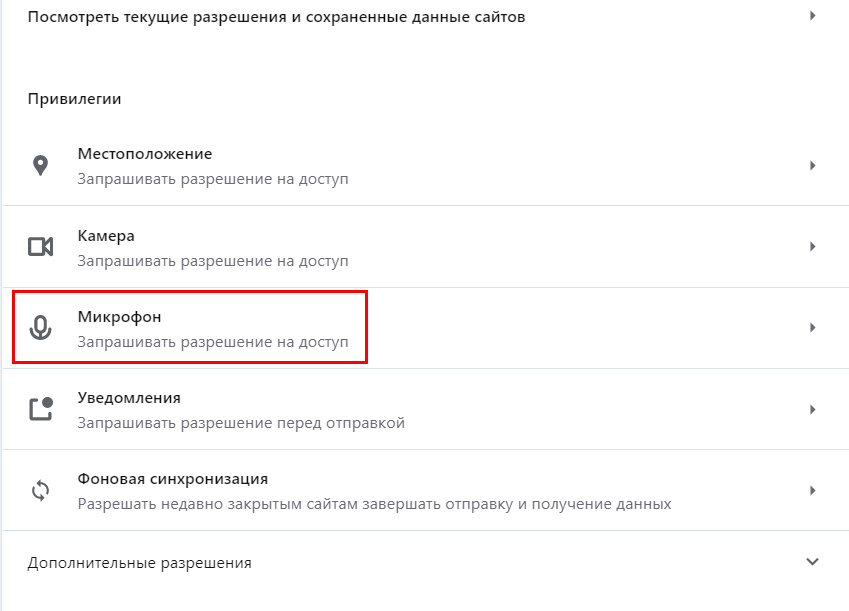This screenshot has height=611, width=849.
Task: Click the arrow on the Уведомления row
Action: point(813,409)
